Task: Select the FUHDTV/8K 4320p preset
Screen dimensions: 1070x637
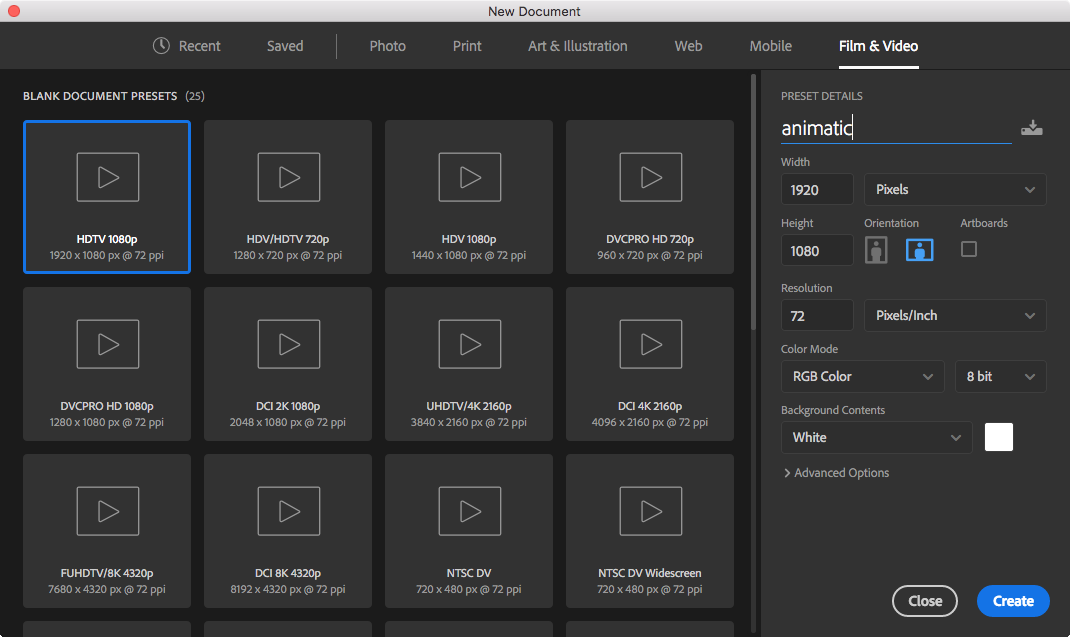Action: (106, 531)
